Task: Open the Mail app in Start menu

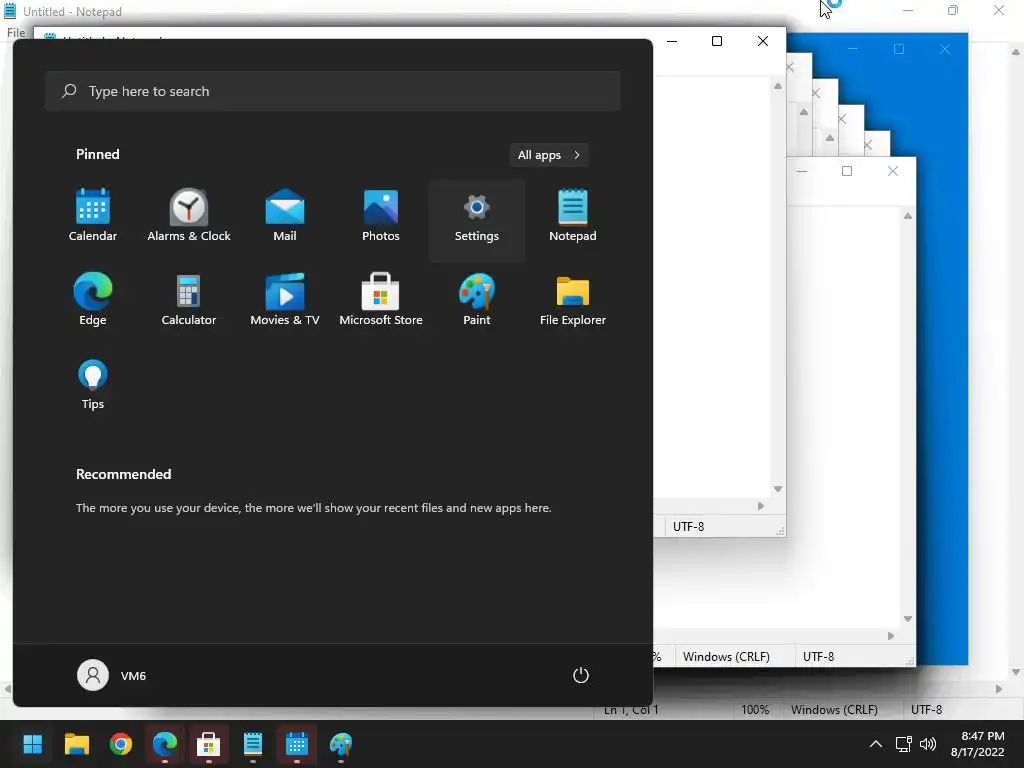Action: (285, 216)
